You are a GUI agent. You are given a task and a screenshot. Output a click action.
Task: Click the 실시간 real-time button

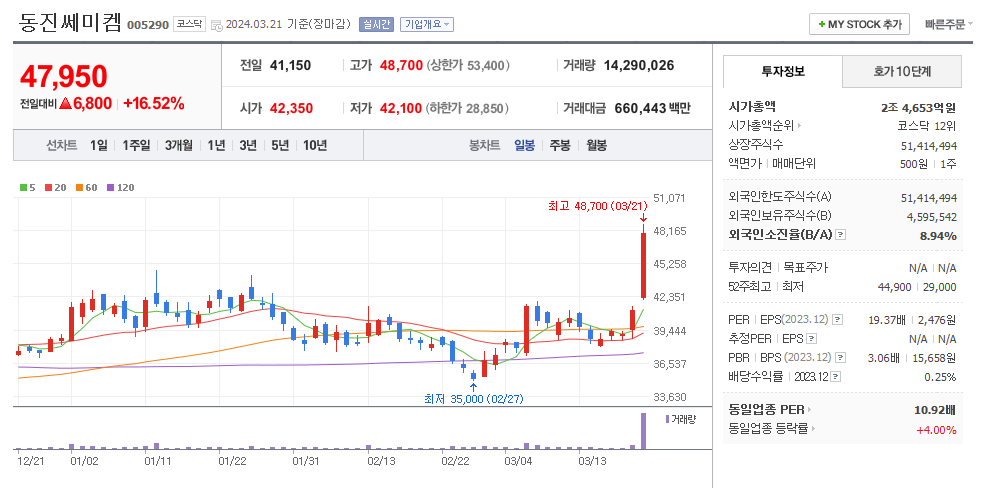376,24
